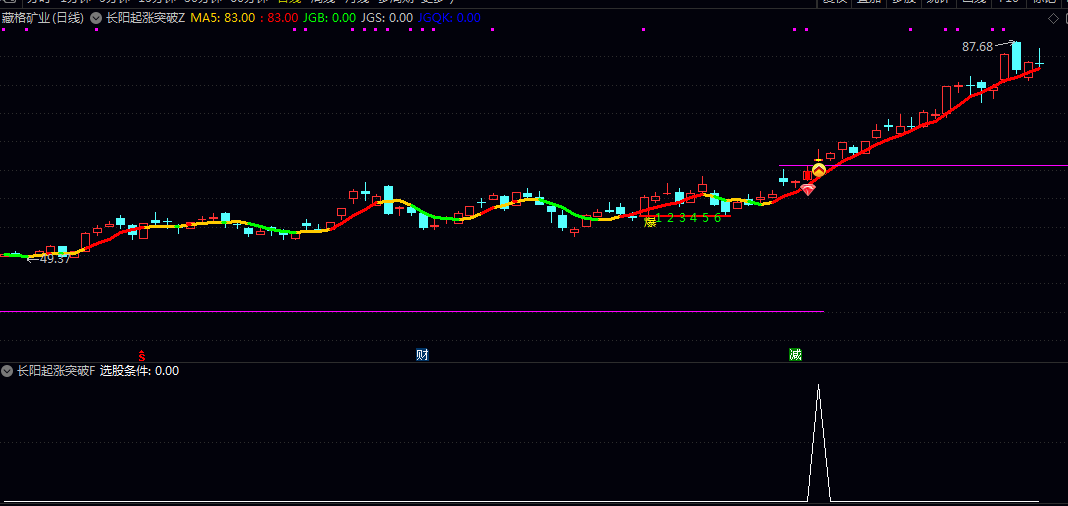The height and width of the screenshot is (506, 1068).
Task: Click the yellow buy signal icon on chart
Action: [818, 170]
